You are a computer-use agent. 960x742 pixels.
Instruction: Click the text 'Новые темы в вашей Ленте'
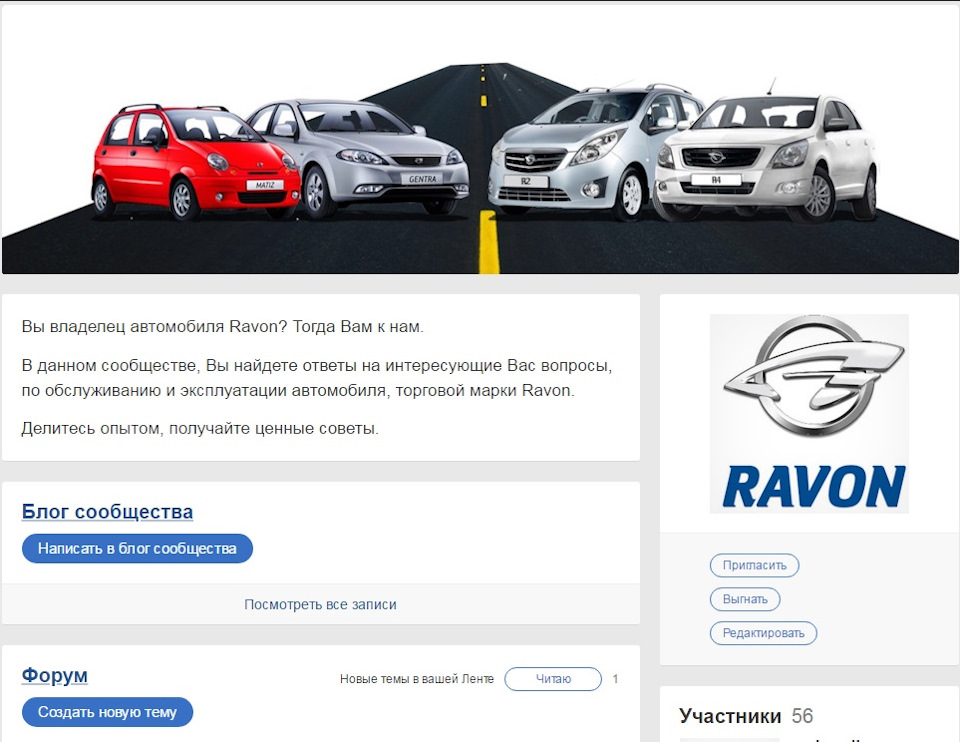[x=416, y=679]
